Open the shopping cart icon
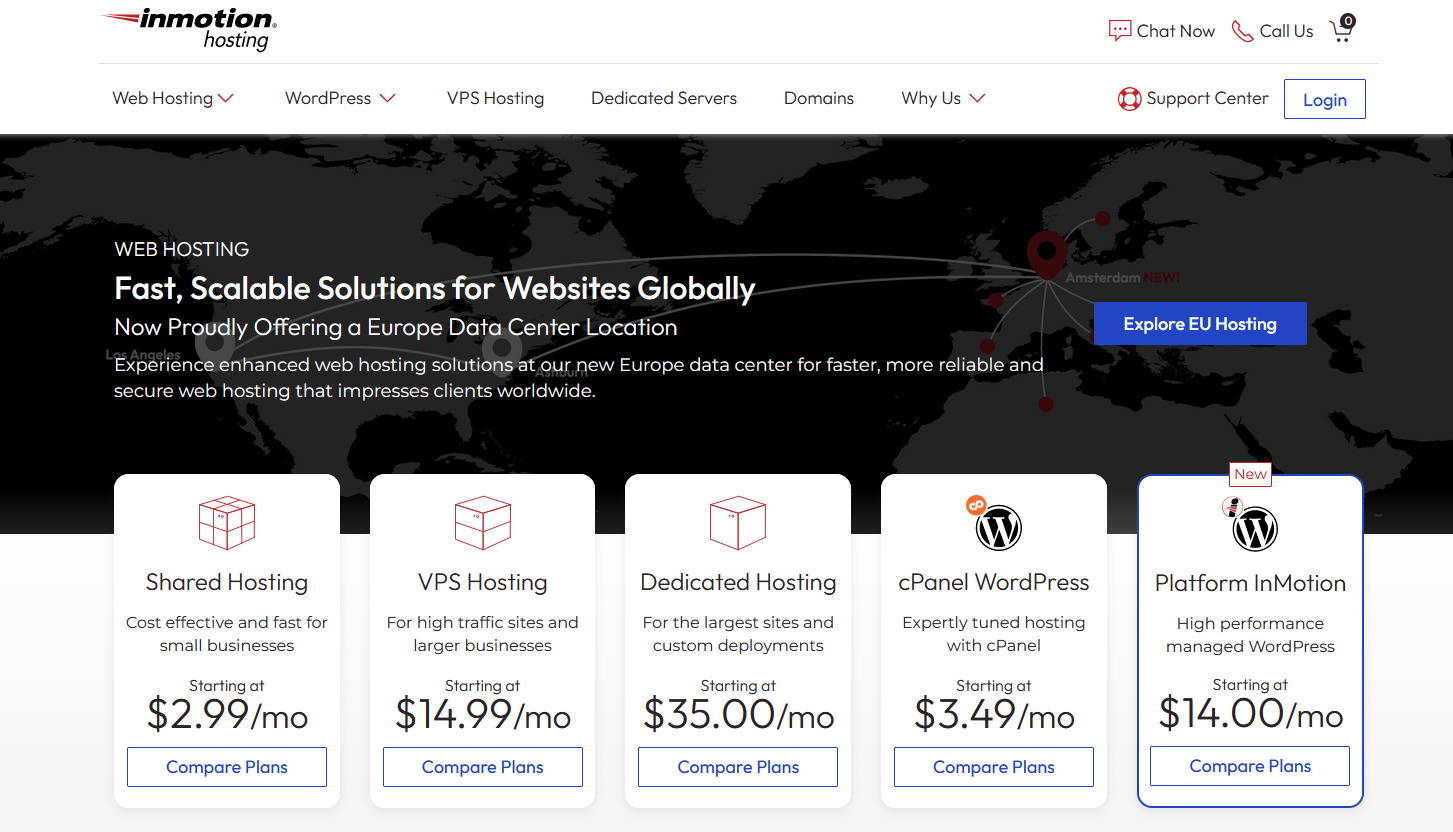This screenshot has width=1453, height=832. click(x=1340, y=31)
